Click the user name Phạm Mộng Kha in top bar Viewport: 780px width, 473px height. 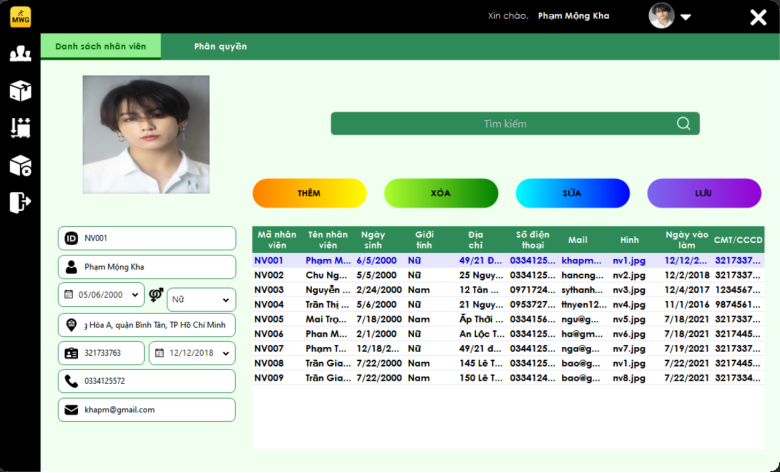coord(574,16)
